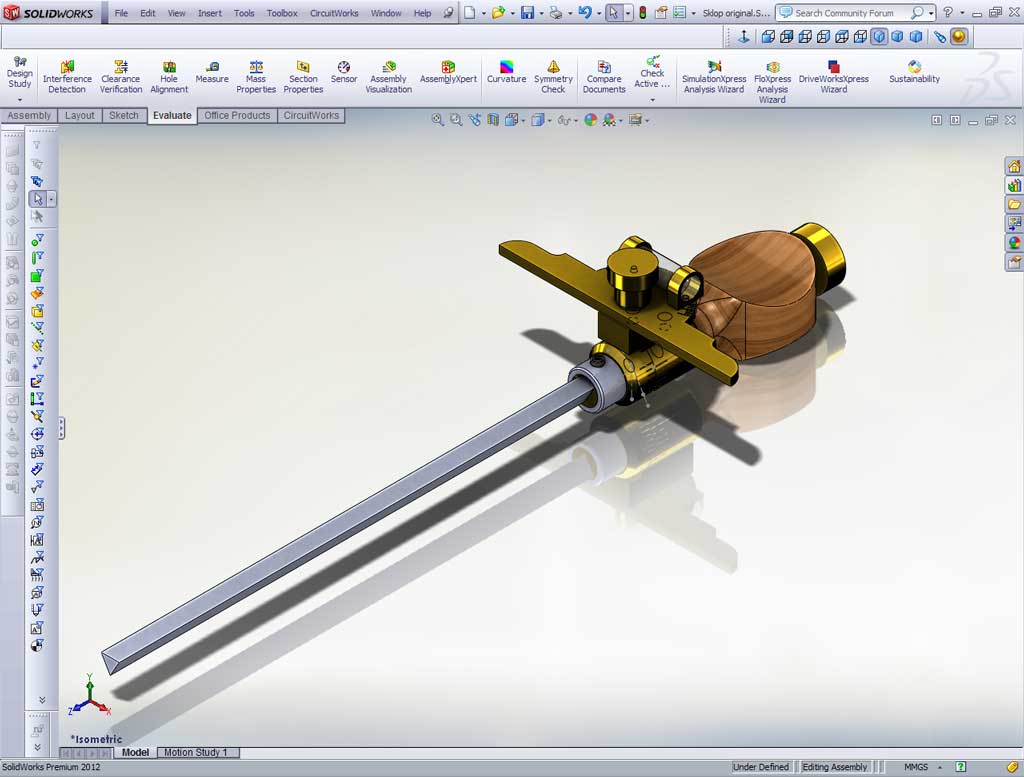
Task: Start SimulationXpress Analysis Wizard
Action: [714, 77]
